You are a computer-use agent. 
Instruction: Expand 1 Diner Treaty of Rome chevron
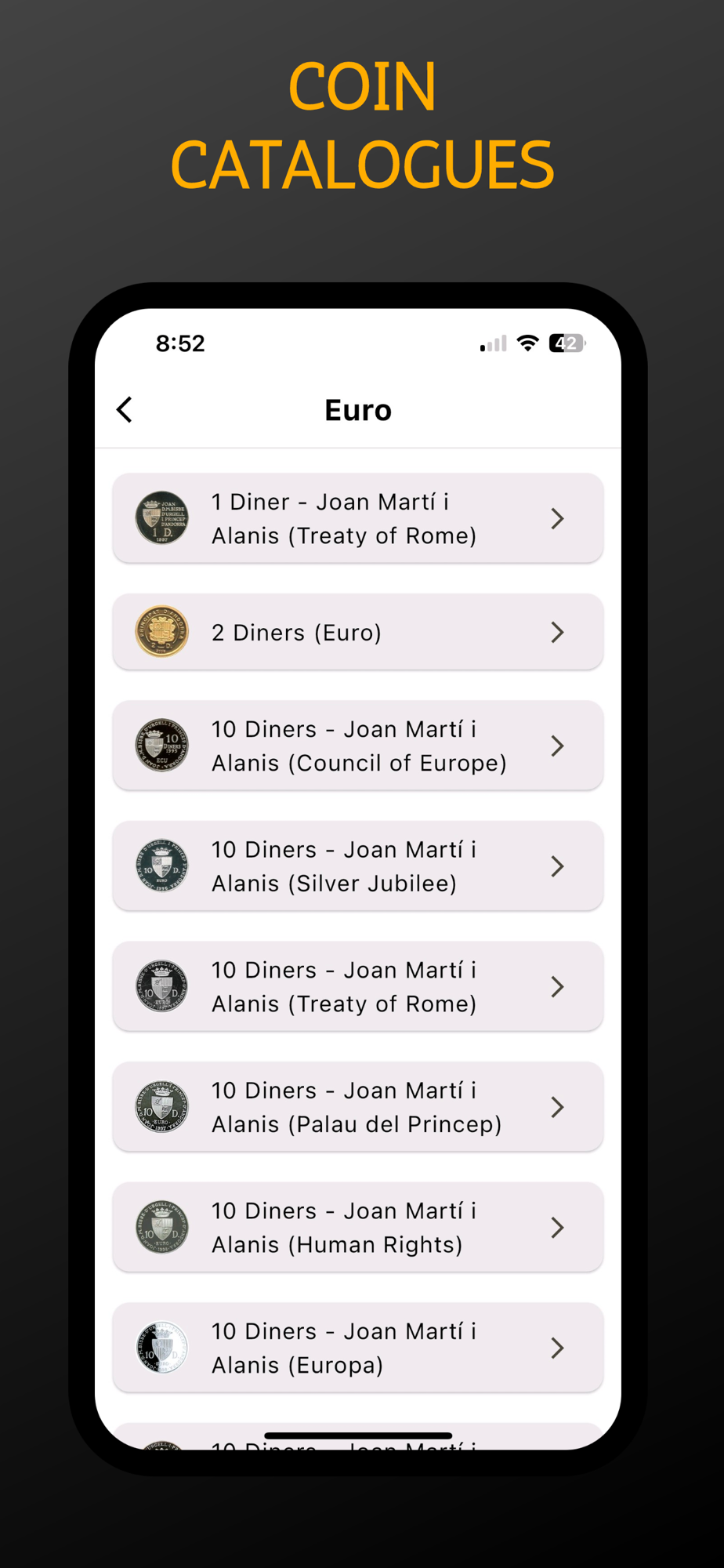(557, 518)
